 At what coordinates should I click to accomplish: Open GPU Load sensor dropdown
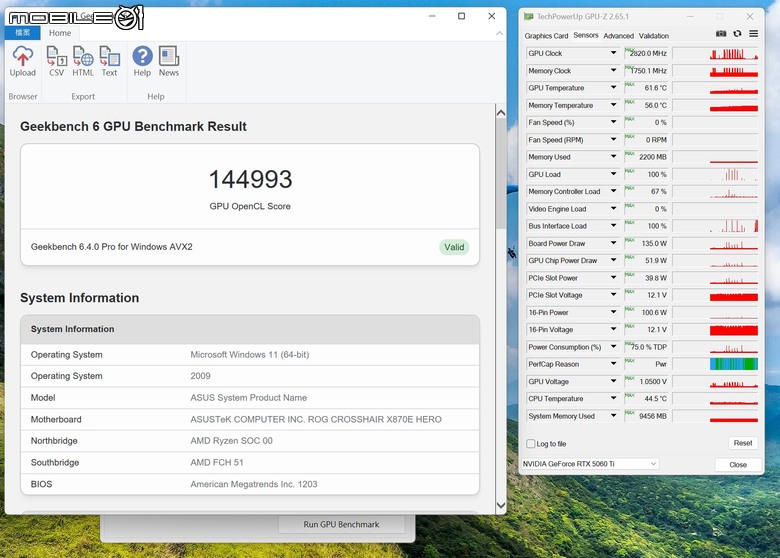click(613, 174)
